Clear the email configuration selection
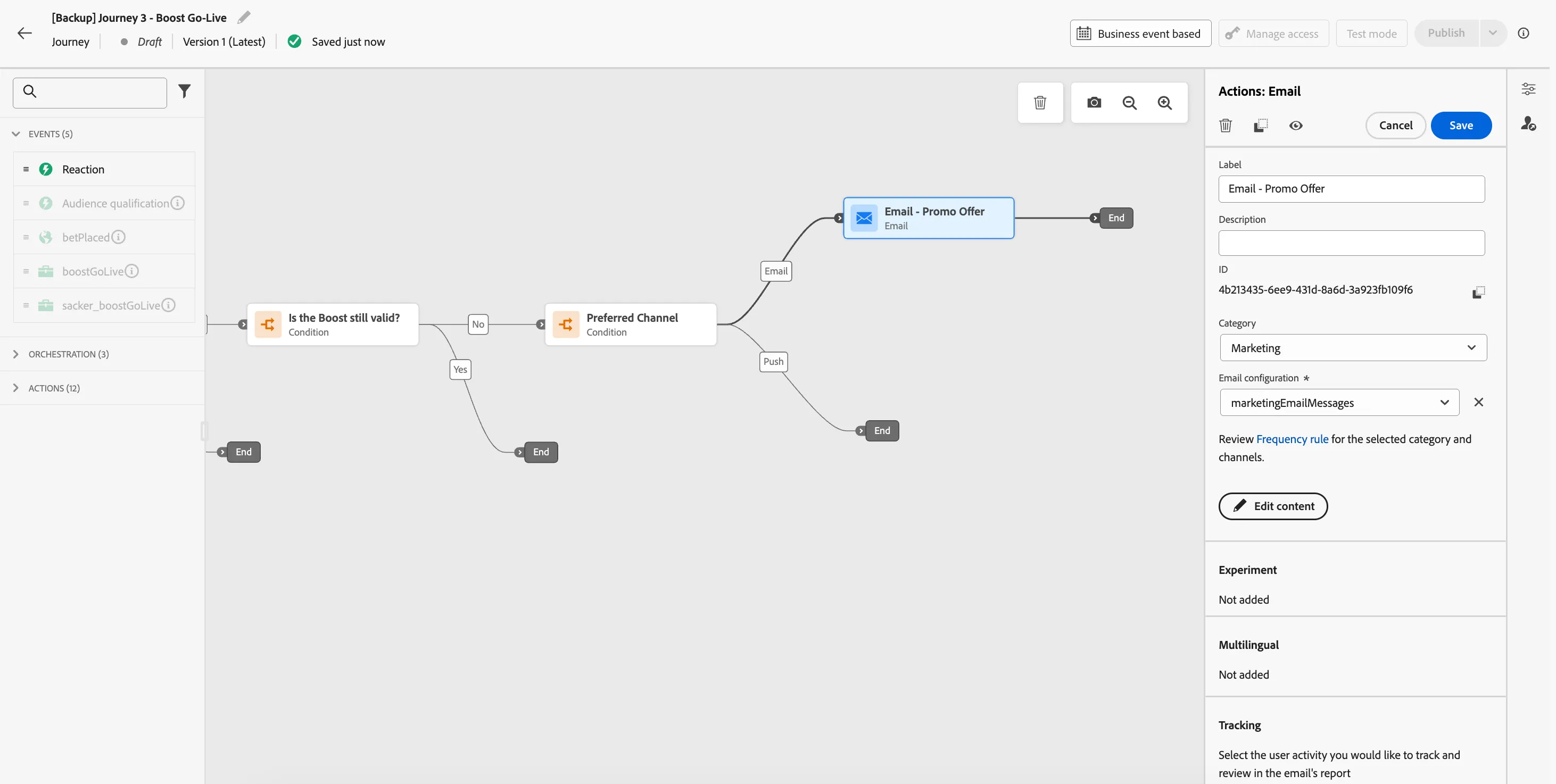The height and width of the screenshot is (784, 1556). [x=1478, y=402]
